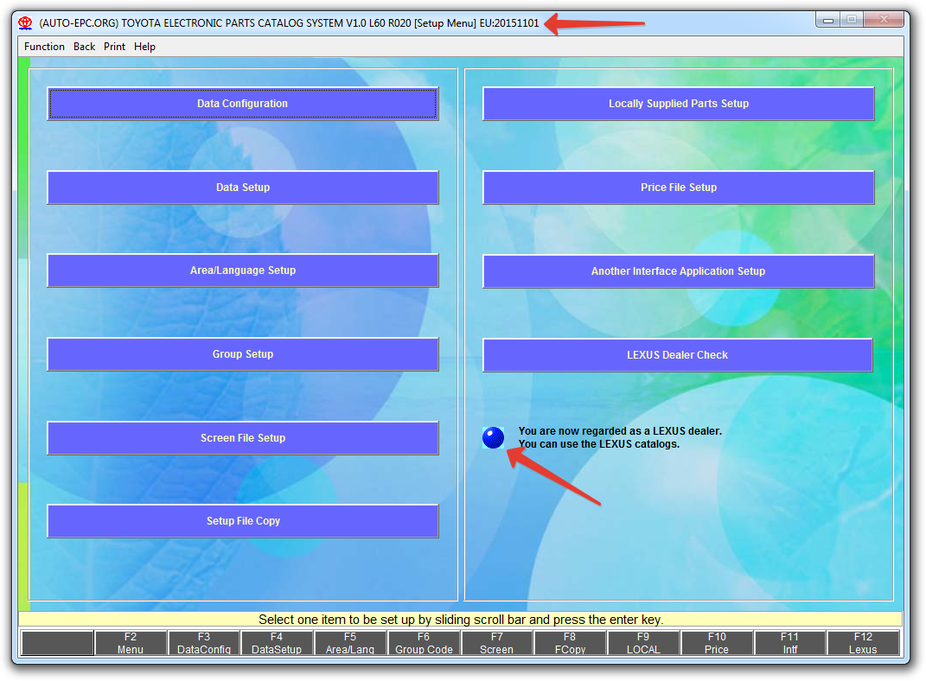
Task: Open Group Setup
Action: (243, 354)
